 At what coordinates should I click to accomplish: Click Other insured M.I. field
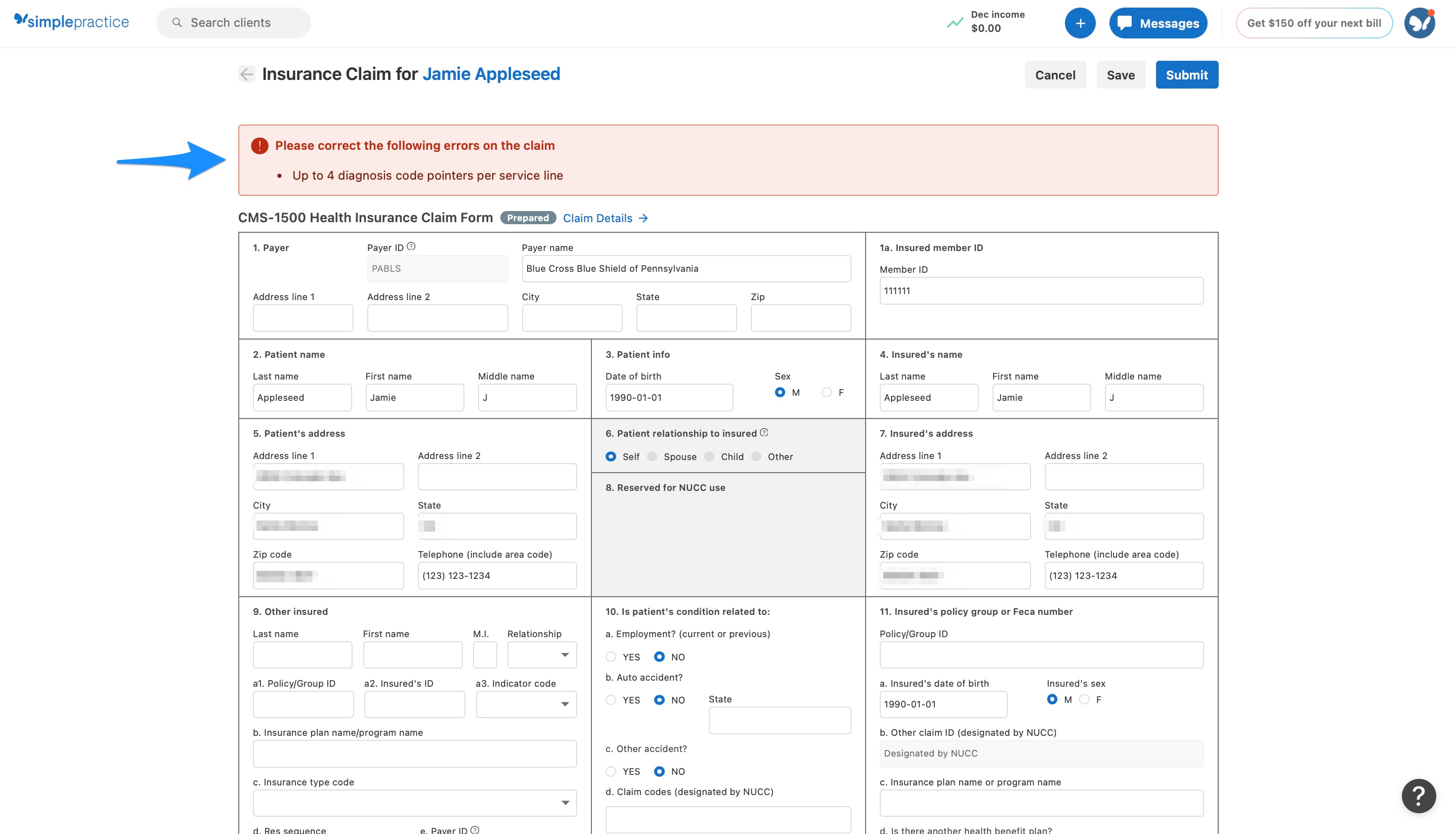coord(484,655)
